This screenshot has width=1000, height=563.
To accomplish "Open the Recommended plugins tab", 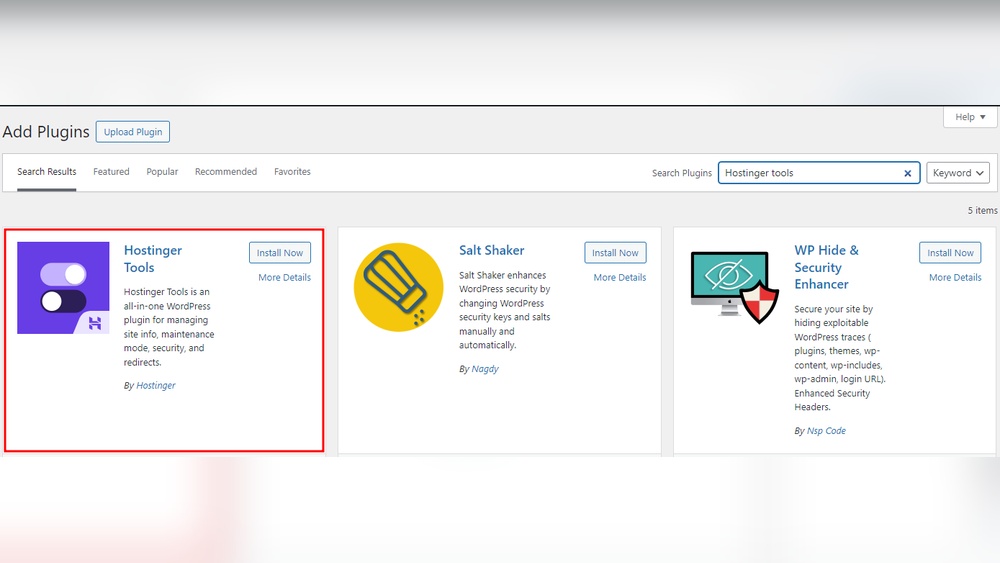I will pos(226,172).
